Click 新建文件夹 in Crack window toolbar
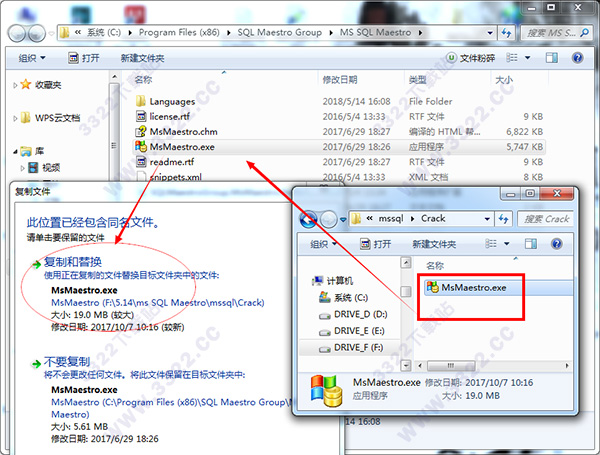This screenshot has width=600, height=455. click(x=434, y=244)
